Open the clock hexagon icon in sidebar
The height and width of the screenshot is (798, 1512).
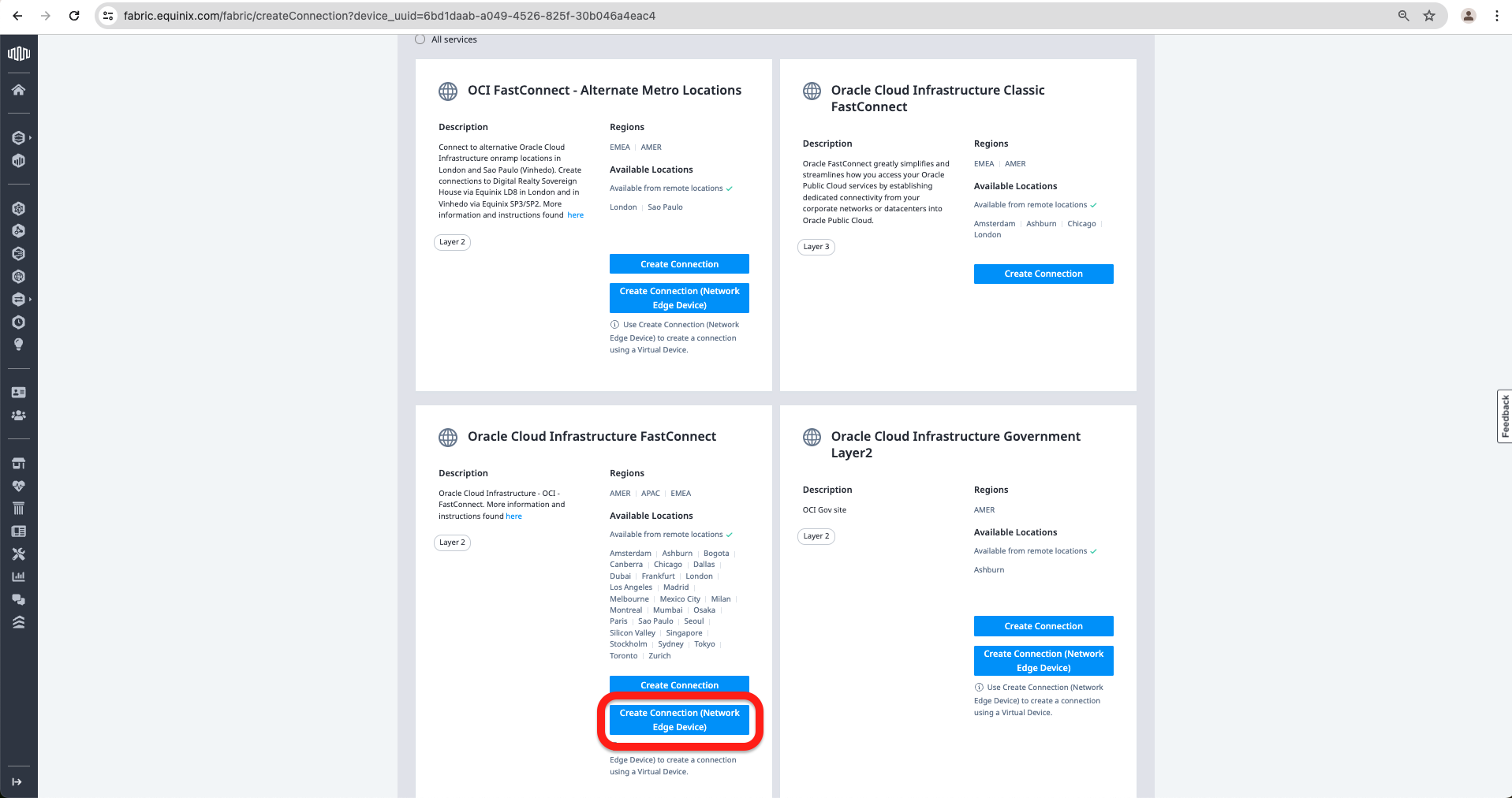pos(18,322)
